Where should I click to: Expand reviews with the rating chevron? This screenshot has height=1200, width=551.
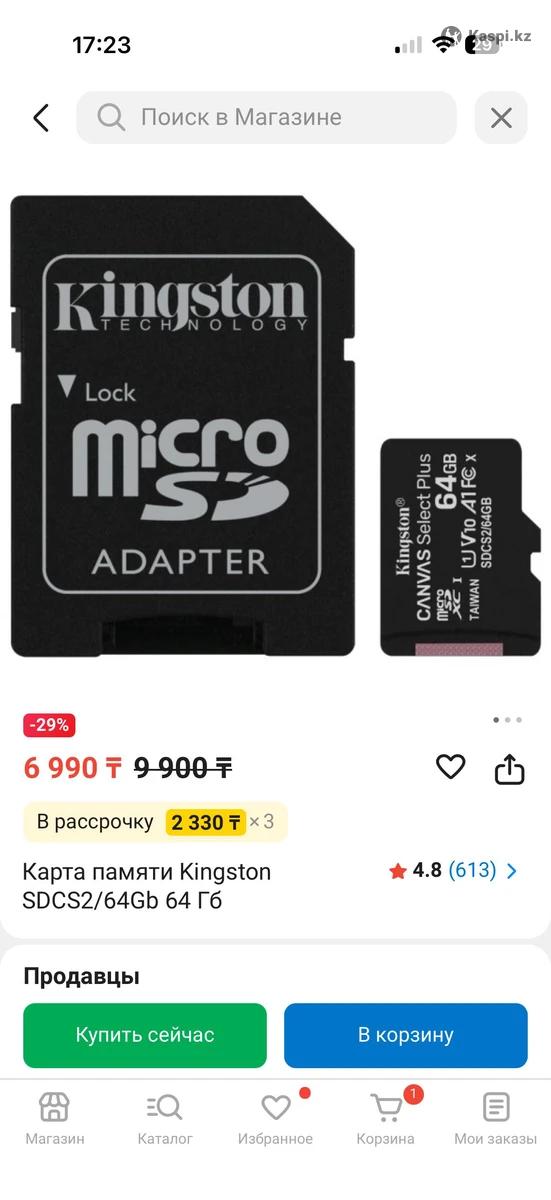(x=512, y=871)
